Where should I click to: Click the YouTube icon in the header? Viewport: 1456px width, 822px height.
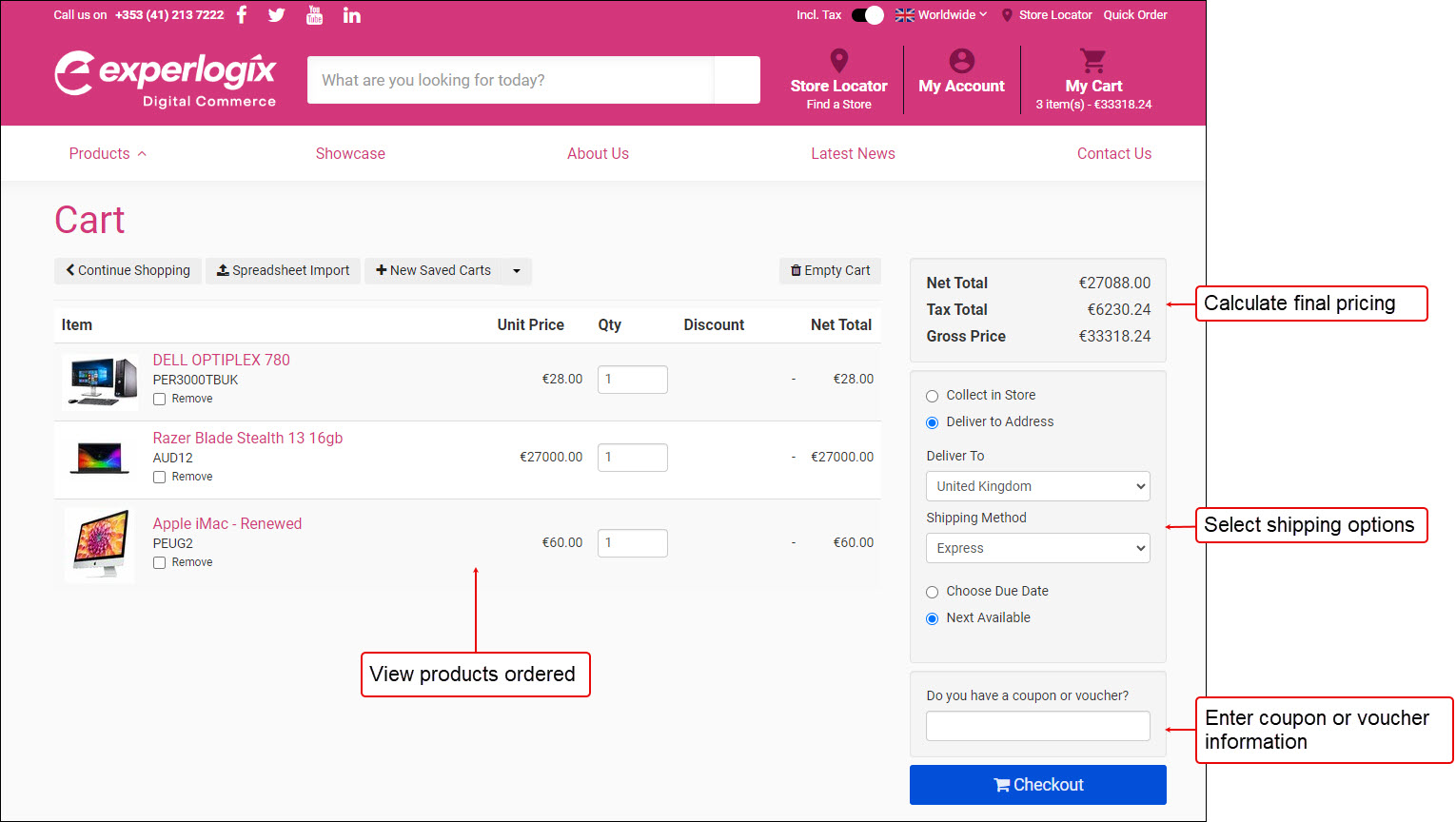click(x=314, y=14)
